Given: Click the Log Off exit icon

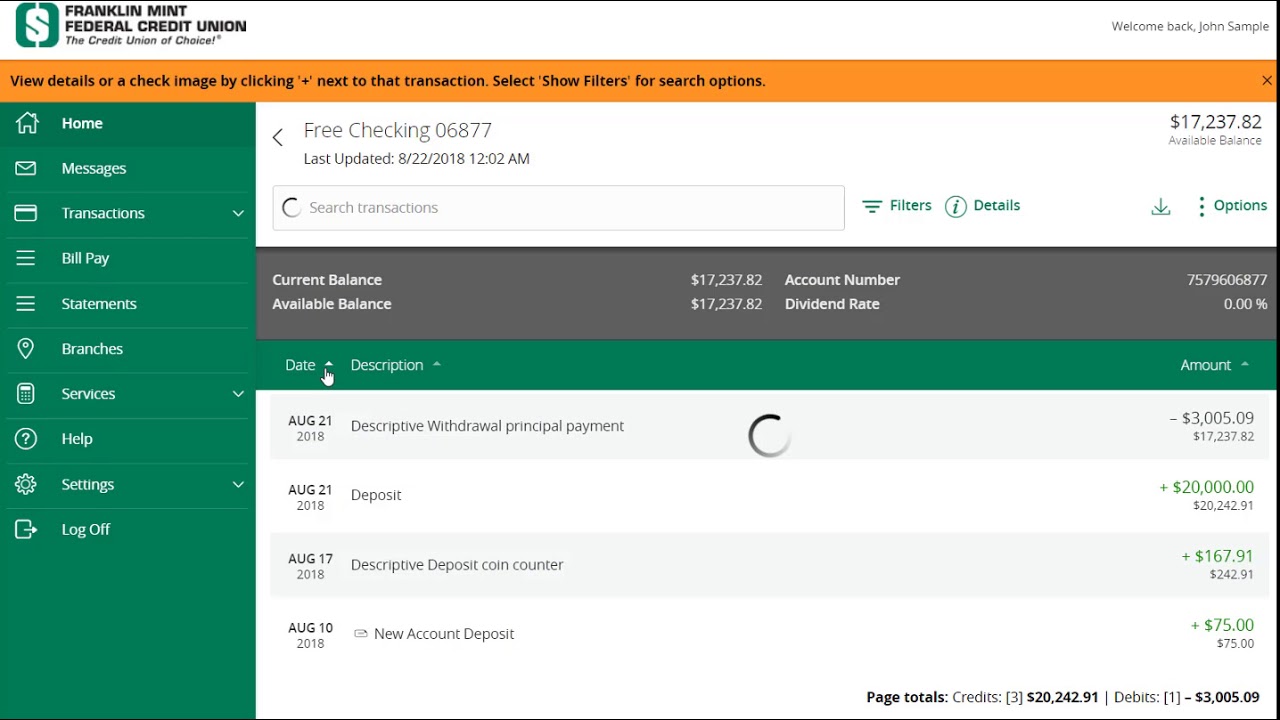Looking at the screenshot, I should [x=26, y=529].
